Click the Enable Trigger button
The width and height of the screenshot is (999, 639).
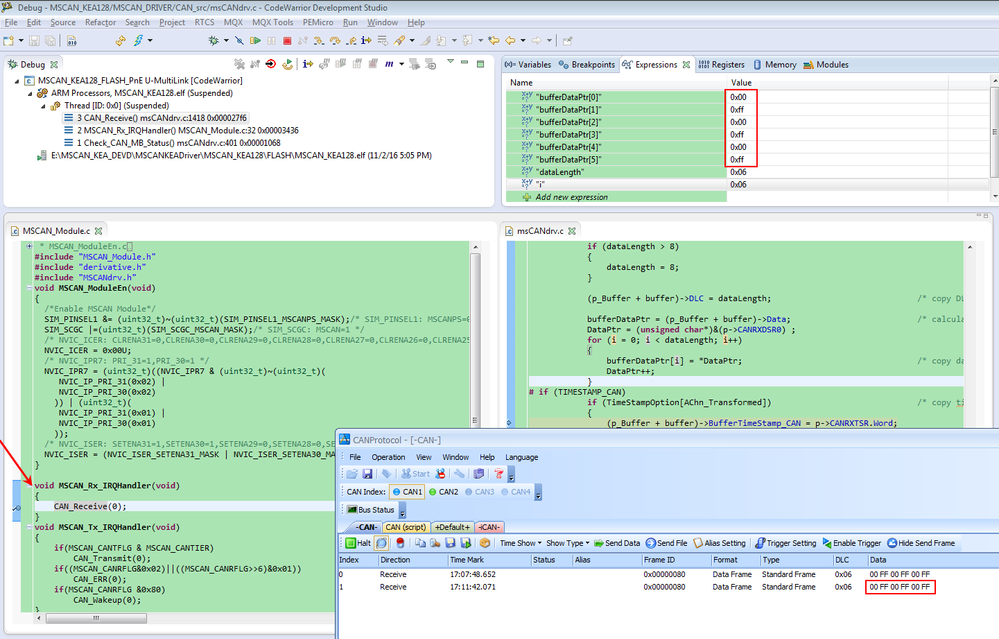[851, 543]
